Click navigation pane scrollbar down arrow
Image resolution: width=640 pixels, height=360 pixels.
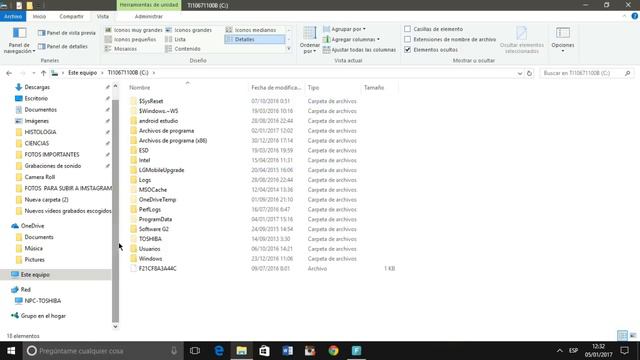[x=116, y=327]
